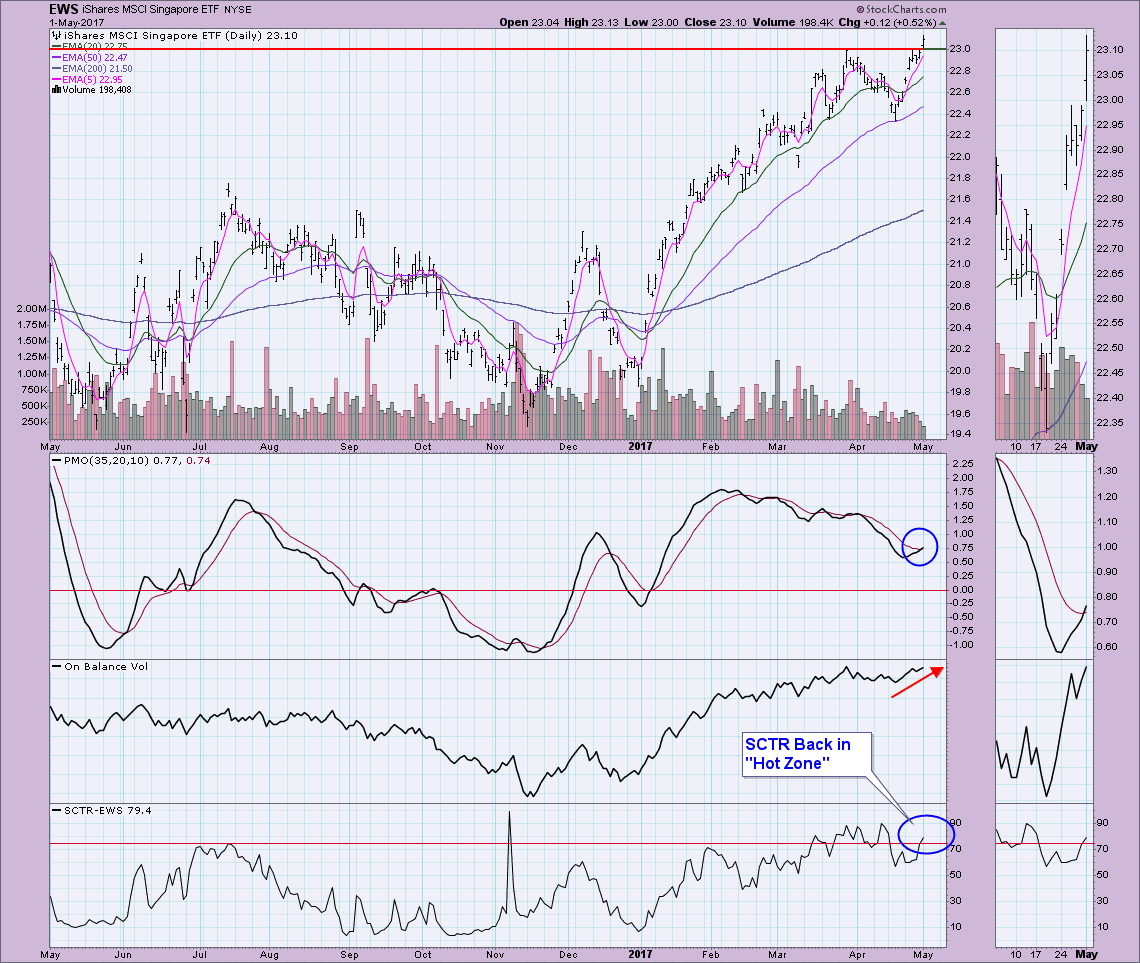Click the 2017 label on the bottom date axis
The height and width of the screenshot is (963, 1140).
[x=641, y=954]
